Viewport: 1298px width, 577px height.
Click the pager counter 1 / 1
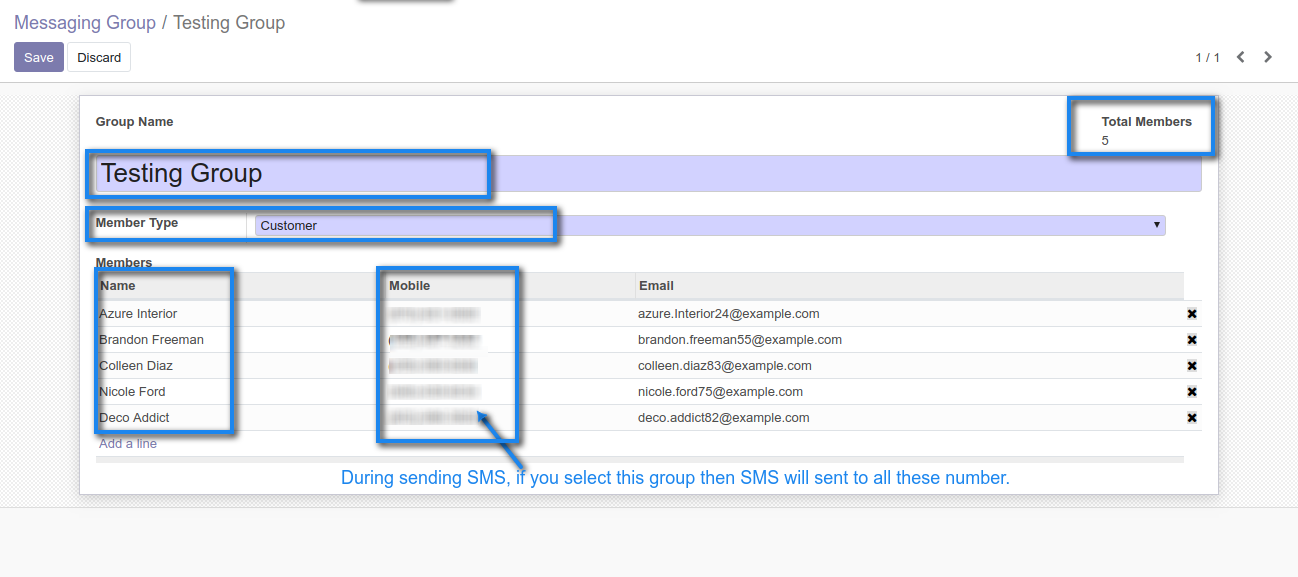coord(1207,58)
